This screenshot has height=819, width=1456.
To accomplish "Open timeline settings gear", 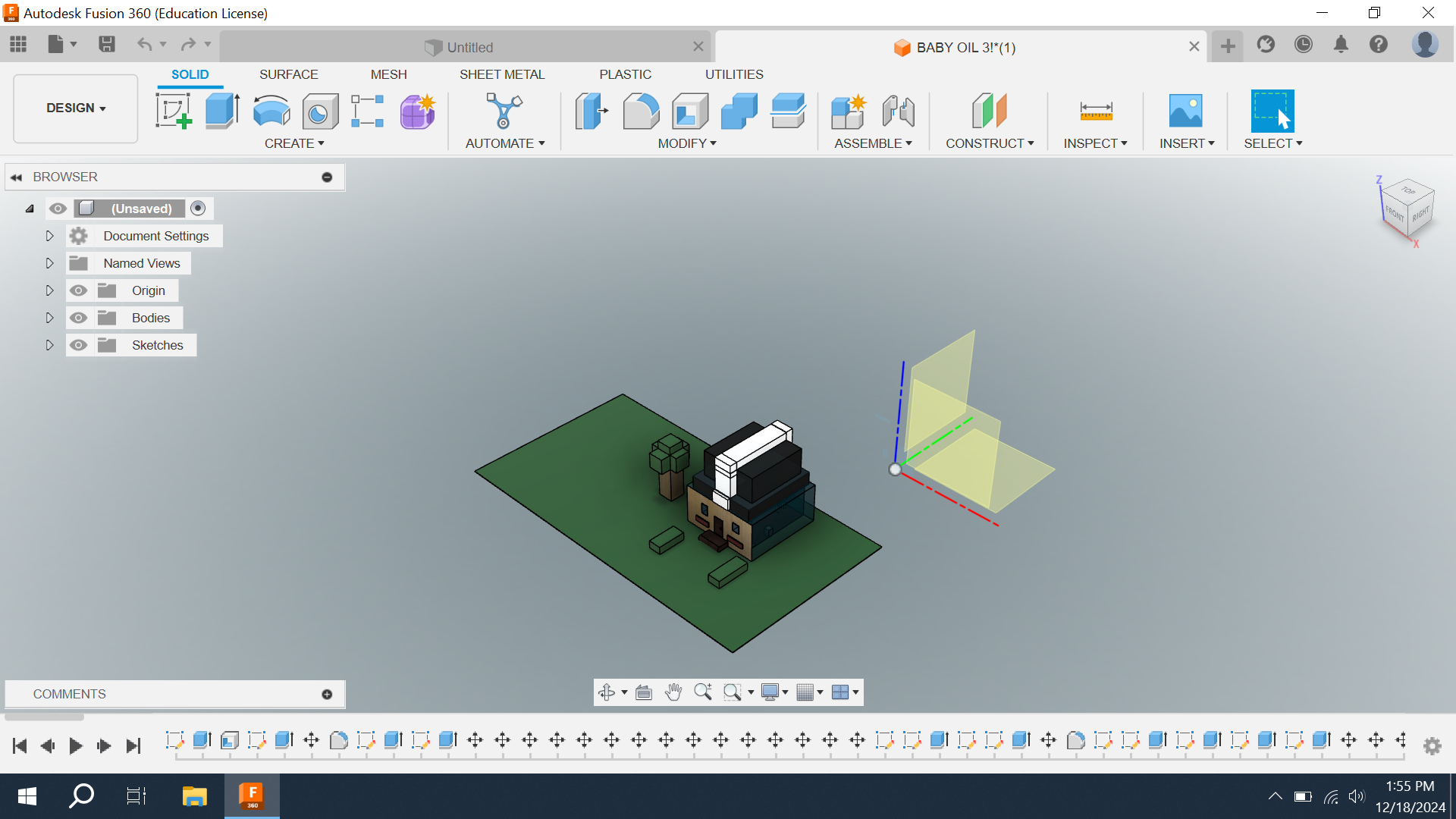I will tap(1432, 746).
